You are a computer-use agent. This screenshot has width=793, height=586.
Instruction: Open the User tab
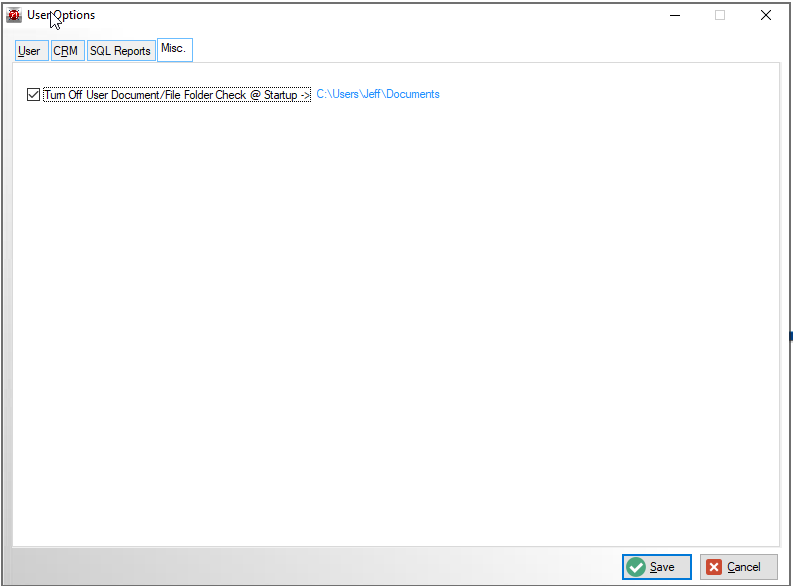tap(31, 51)
